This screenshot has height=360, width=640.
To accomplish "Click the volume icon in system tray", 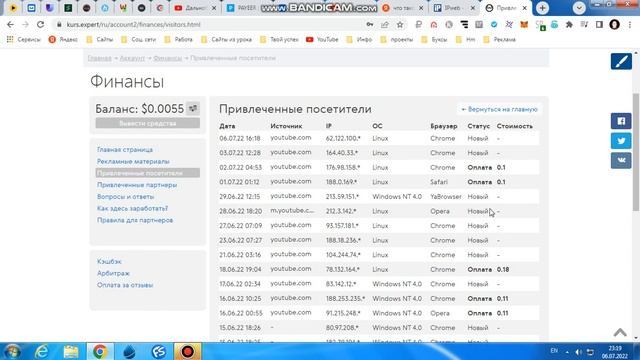I will pos(578,352).
